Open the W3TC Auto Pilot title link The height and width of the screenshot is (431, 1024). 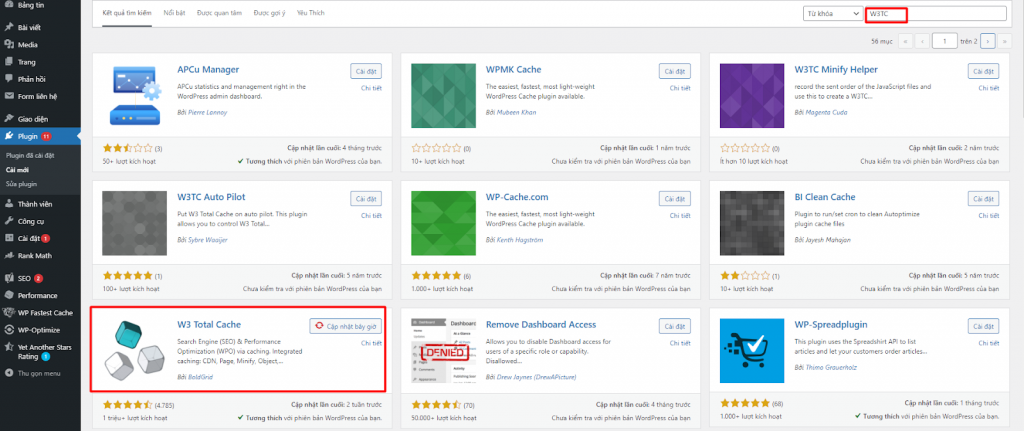click(212, 197)
